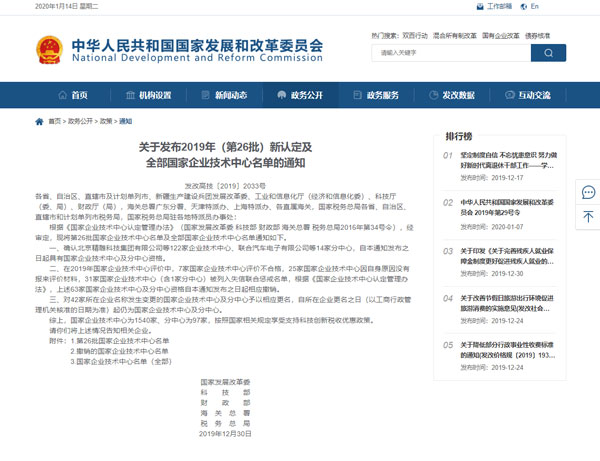The width and height of the screenshot is (600, 461).
Task: Click the speech icon beside 互动交流
Action: (x=509, y=95)
